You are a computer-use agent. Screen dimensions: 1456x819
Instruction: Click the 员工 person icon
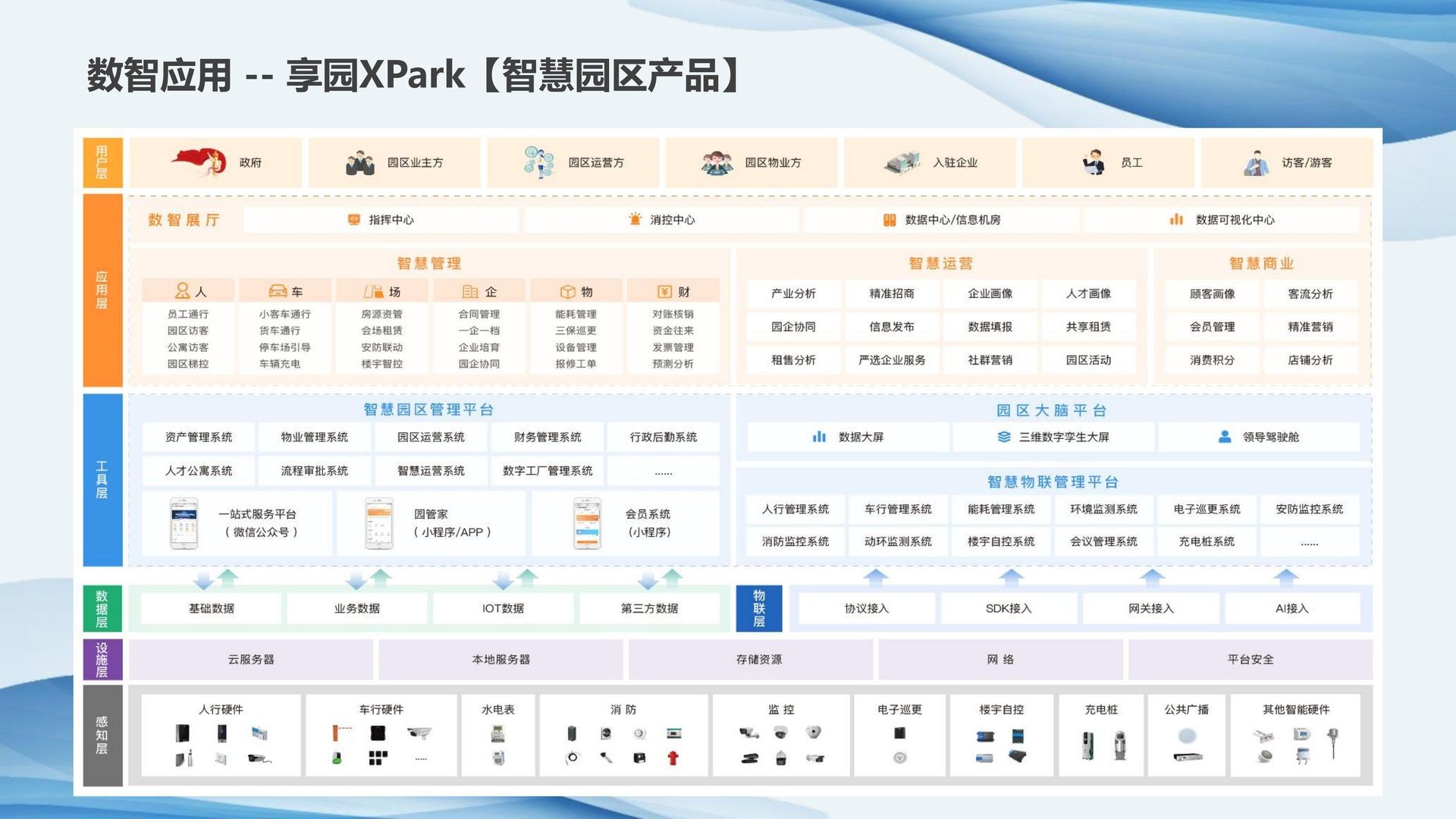click(1093, 162)
